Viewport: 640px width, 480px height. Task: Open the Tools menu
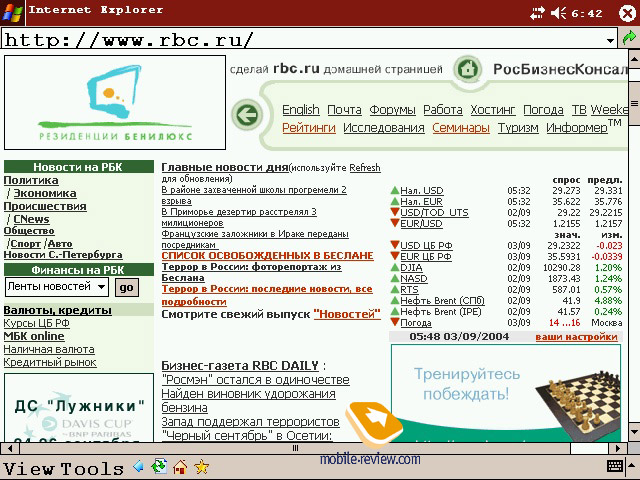[92, 469]
